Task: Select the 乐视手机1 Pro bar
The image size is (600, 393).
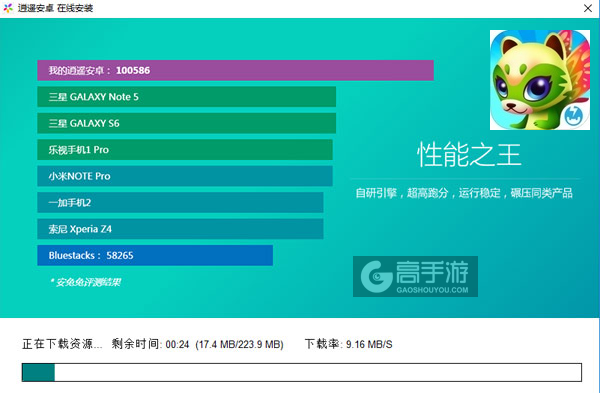Action: pos(185,150)
